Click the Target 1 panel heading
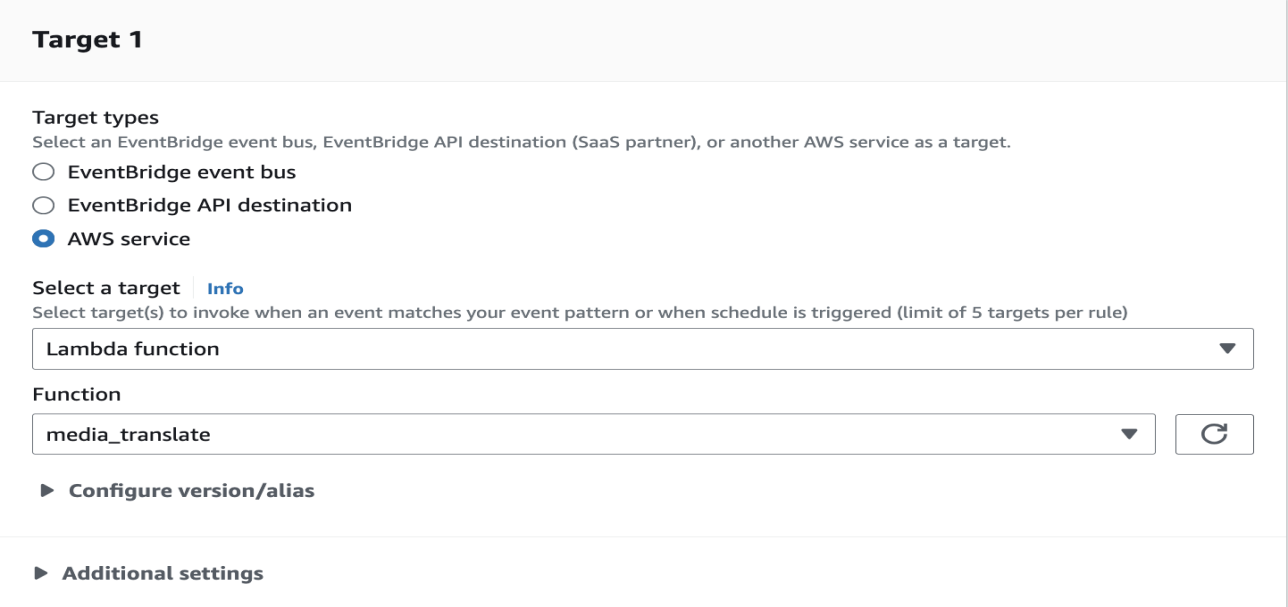This screenshot has height=607, width=1288. click(x=87, y=41)
